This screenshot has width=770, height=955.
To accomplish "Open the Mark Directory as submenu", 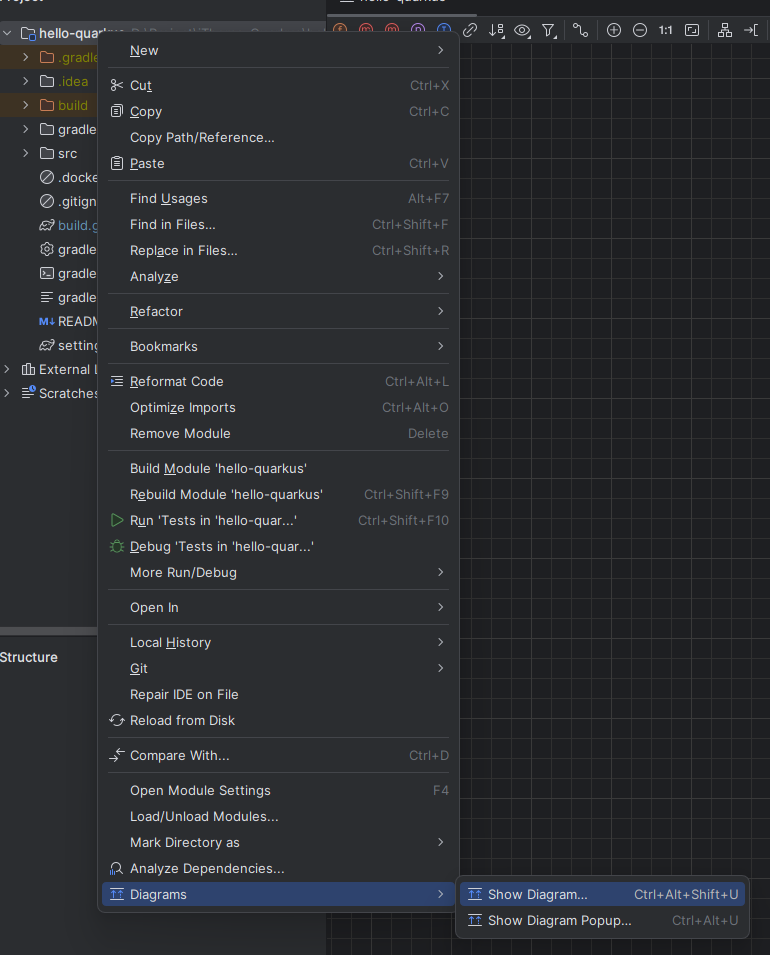I will coord(278,842).
